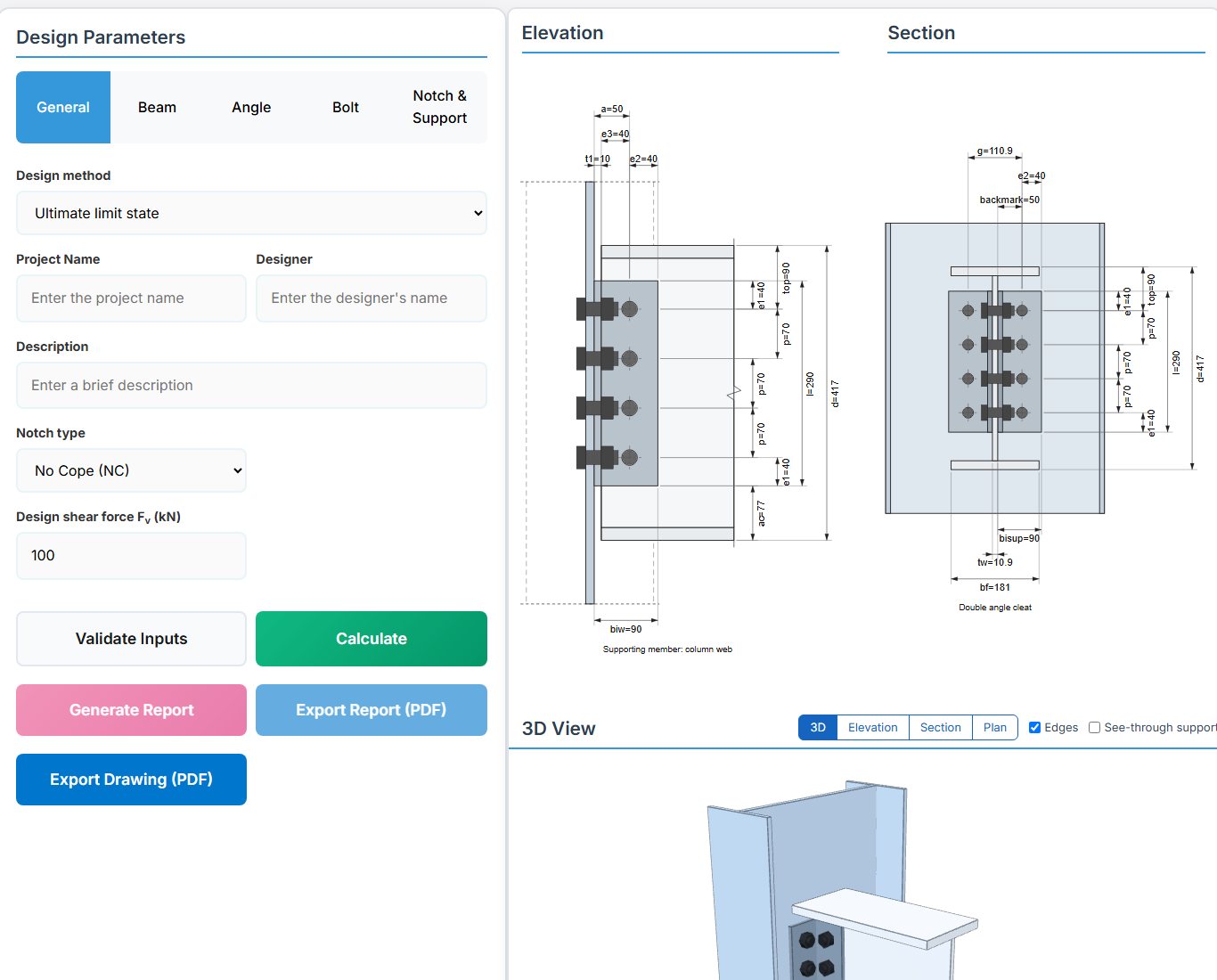Click the "ac=77" dimension label

pyautogui.click(x=761, y=513)
